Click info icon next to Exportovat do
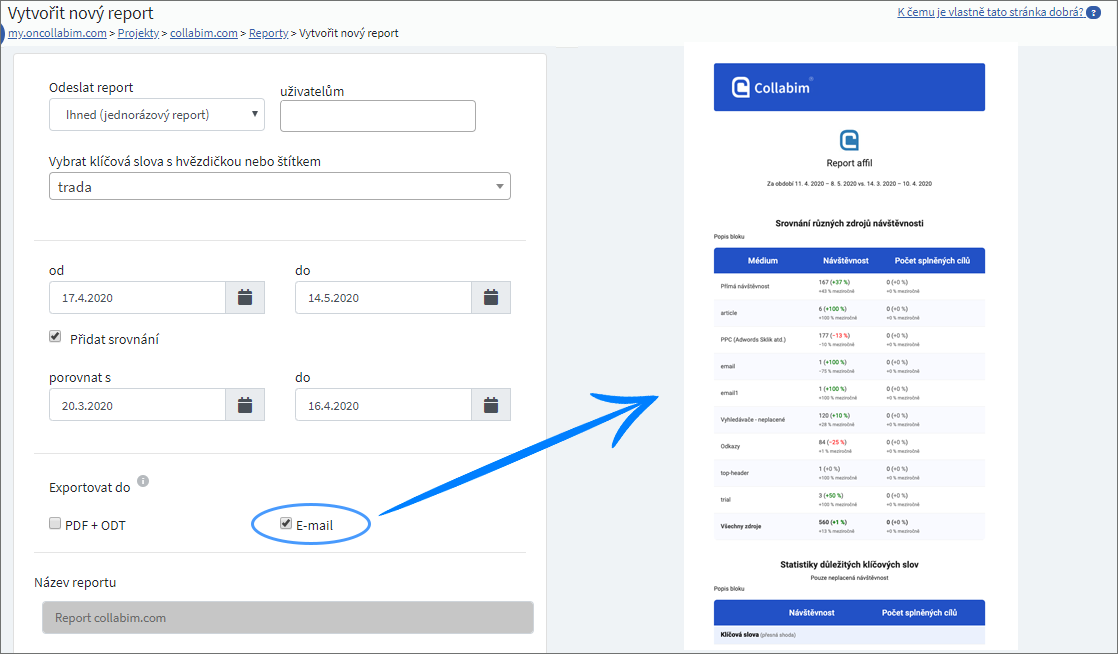 click(143, 481)
